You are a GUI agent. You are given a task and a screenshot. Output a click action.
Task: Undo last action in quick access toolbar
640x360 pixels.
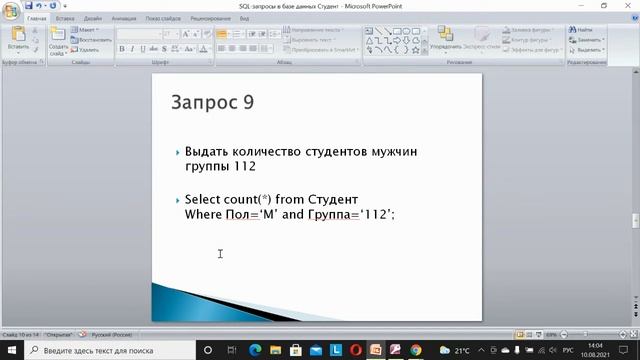tap(39, 6)
